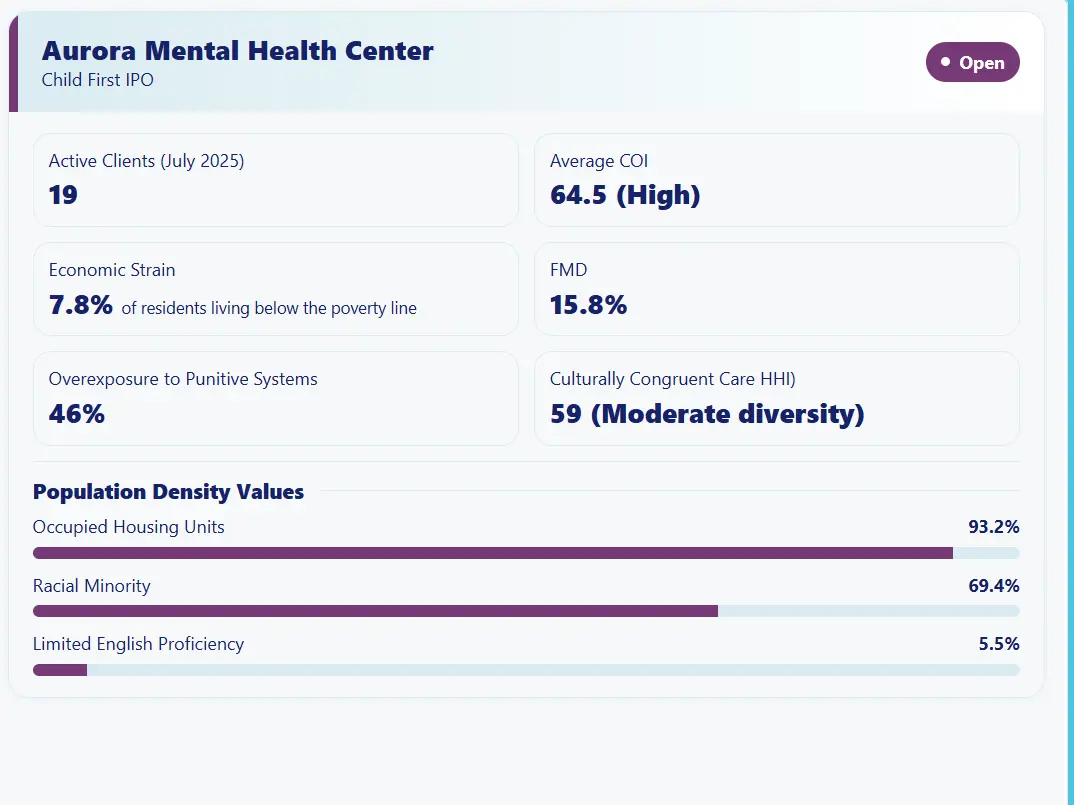This screenshot has height=805, width=1074.
Task: Select the Child First IPO subtitle
Action: [97, 80]
